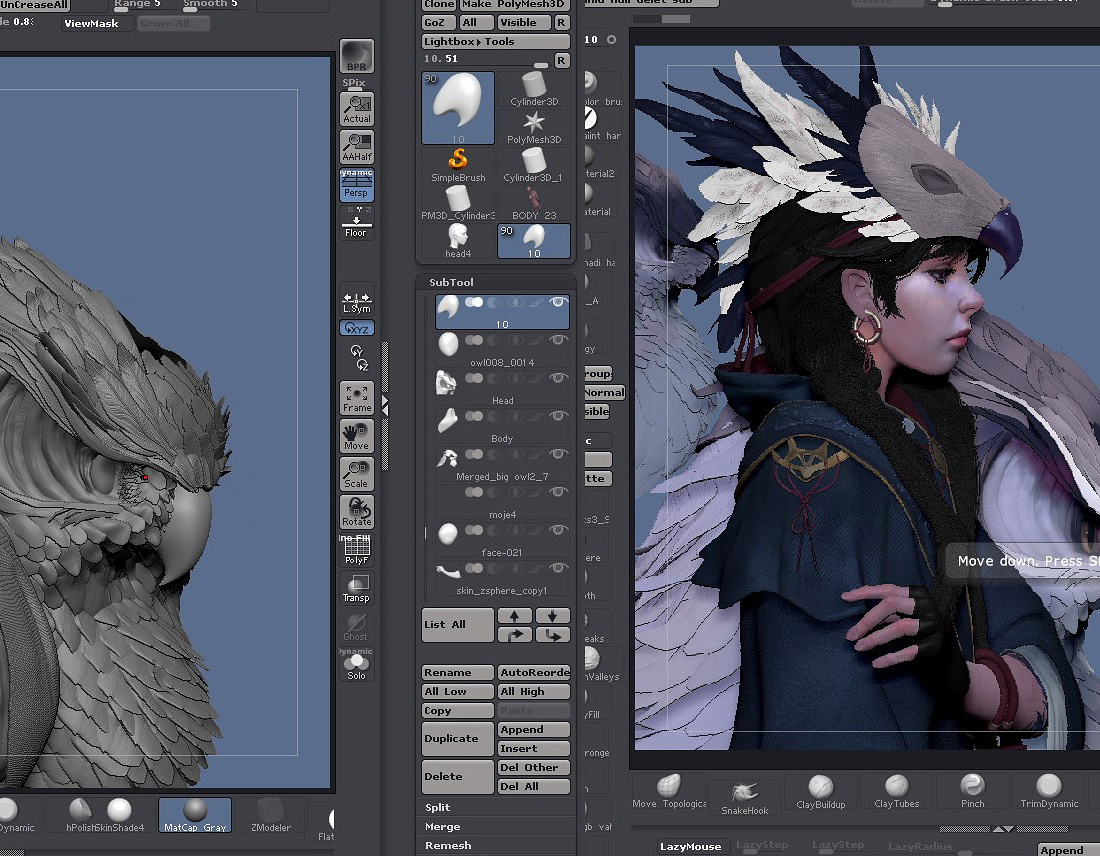The width and height of the screenshot is (1100, 856).
Task: Click the Frame view icon
Action: (x=356, y=398)
